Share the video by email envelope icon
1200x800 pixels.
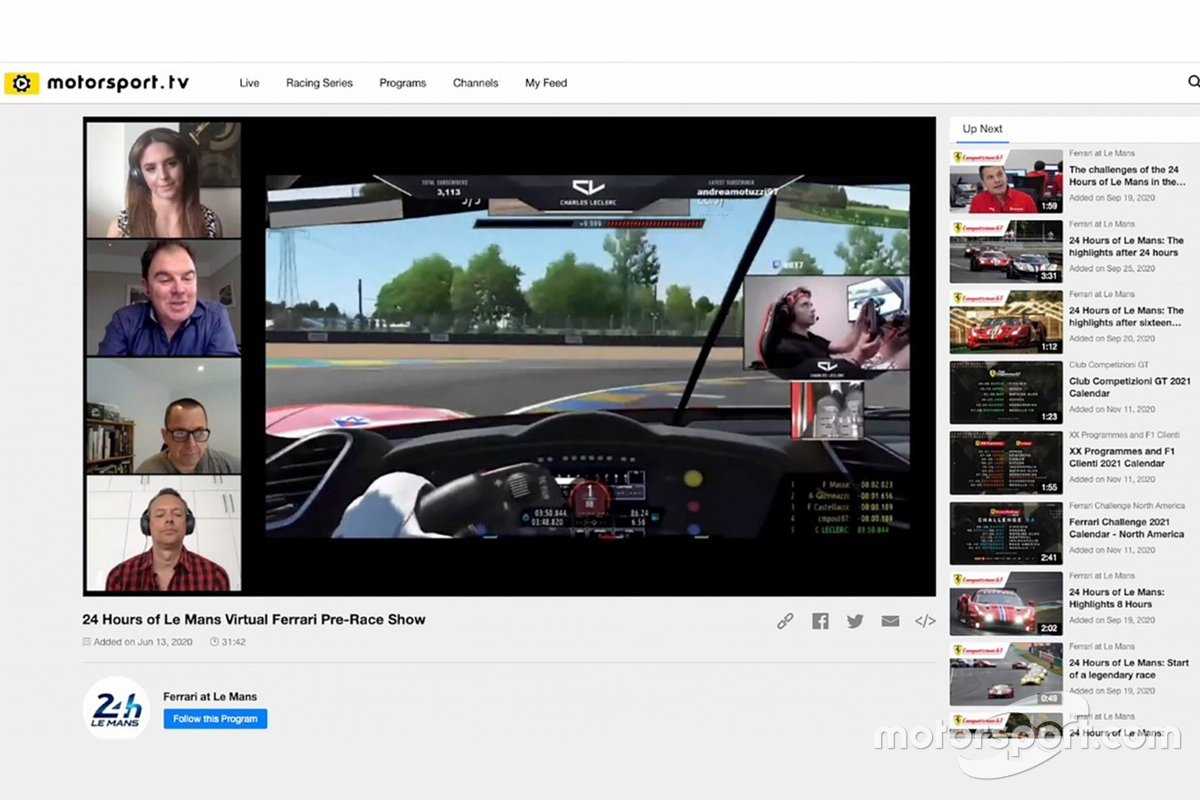pos(890,621)
